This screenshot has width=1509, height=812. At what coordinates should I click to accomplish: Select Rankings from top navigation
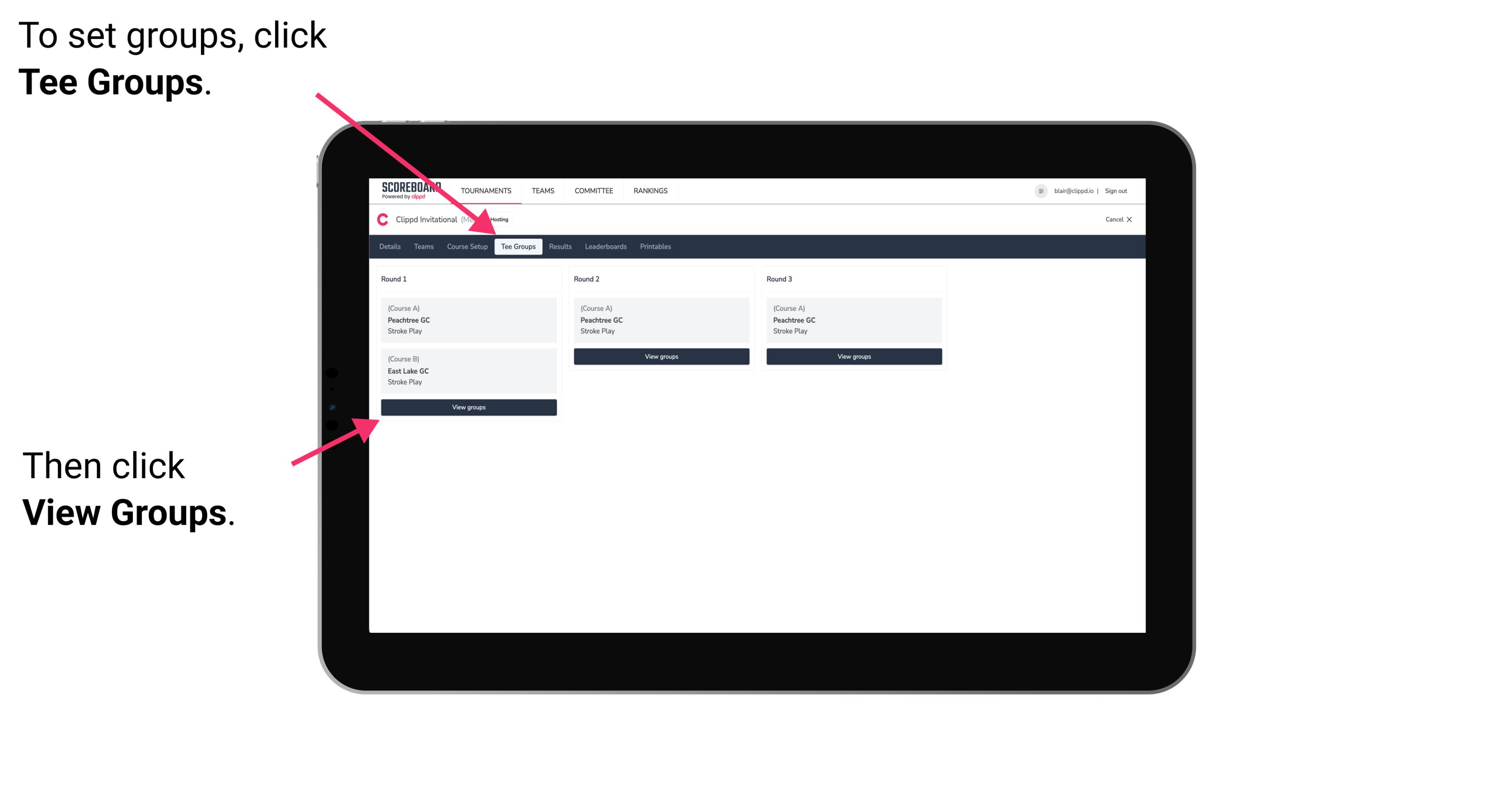(x=652, y=191)
